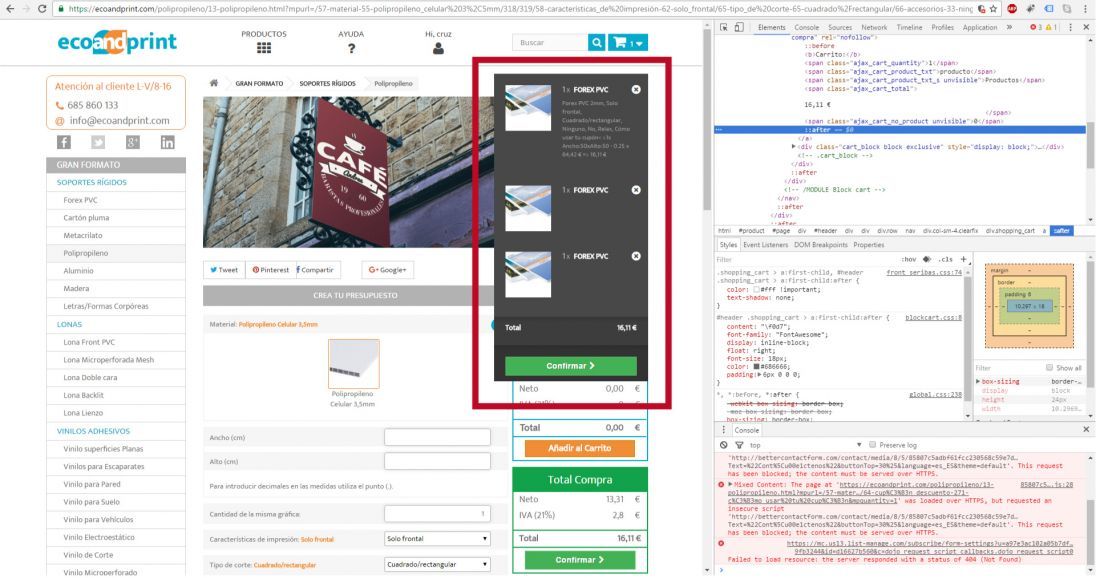This screenshot has height=578, width=1100.
Task: Remove the third FOREX PVC cart item
Action: (x=636, y=256)
